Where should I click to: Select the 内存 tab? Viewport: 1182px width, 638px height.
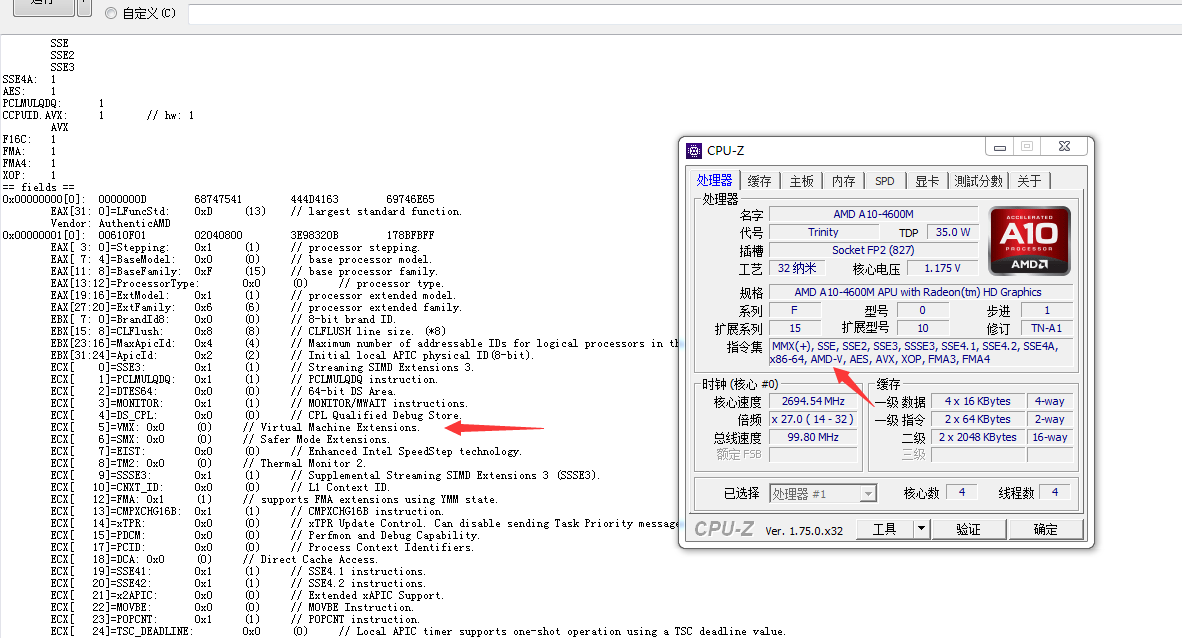844,181
